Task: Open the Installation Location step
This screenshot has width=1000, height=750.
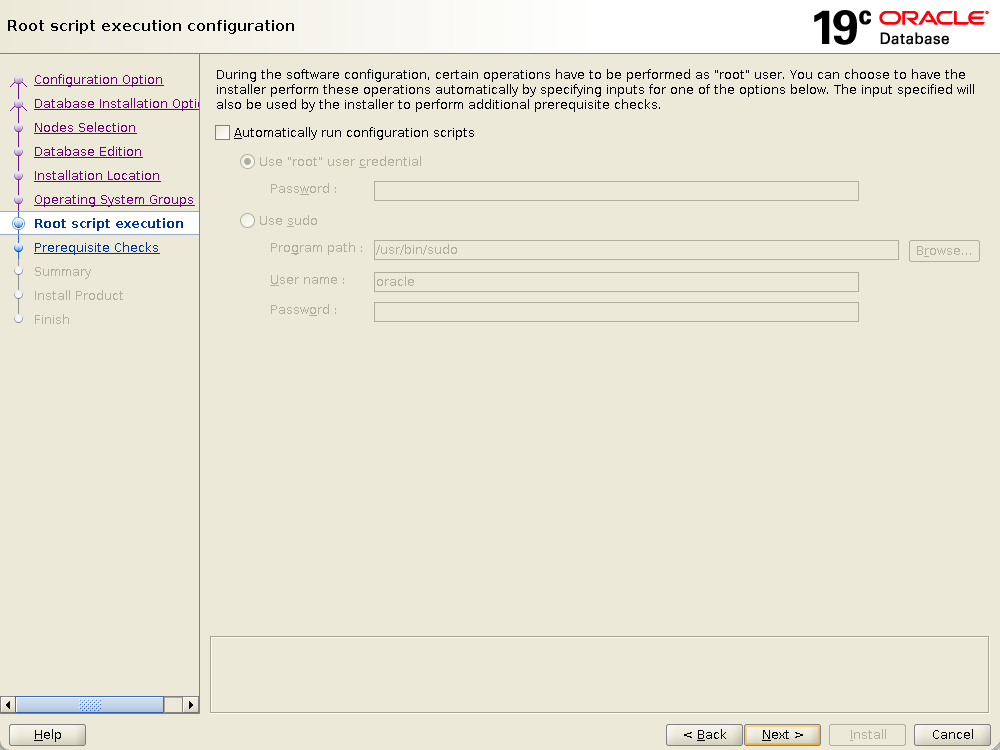Action: [x=97, y=176]
